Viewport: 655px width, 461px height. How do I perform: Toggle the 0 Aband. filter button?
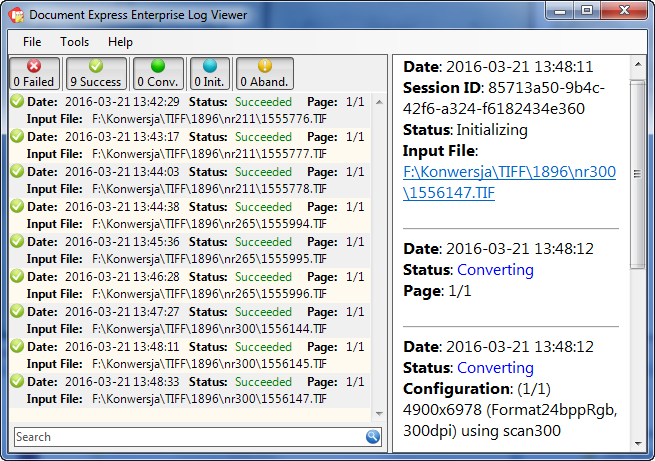point(265,73)
